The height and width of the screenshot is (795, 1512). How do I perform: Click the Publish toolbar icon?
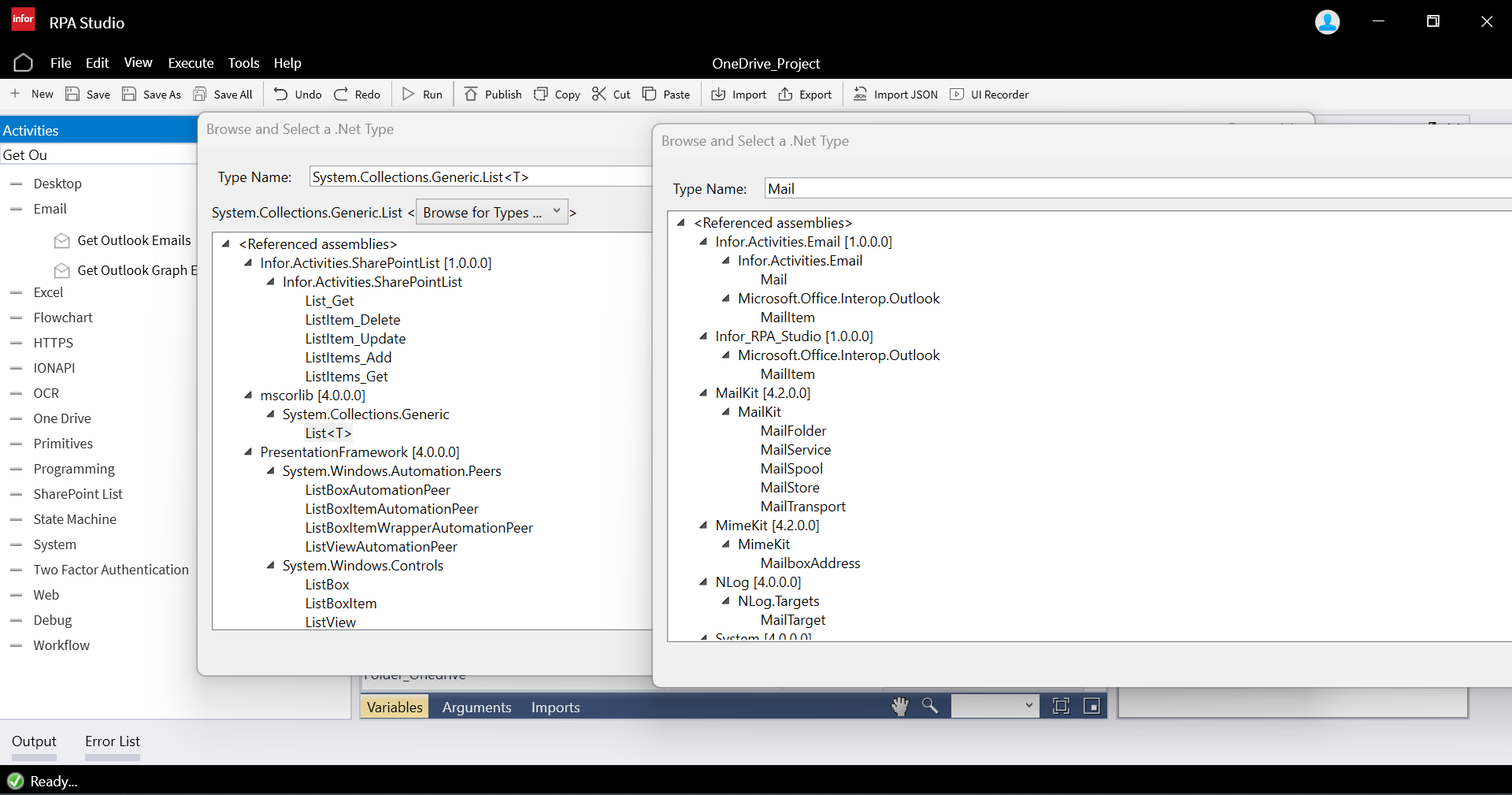471,95
